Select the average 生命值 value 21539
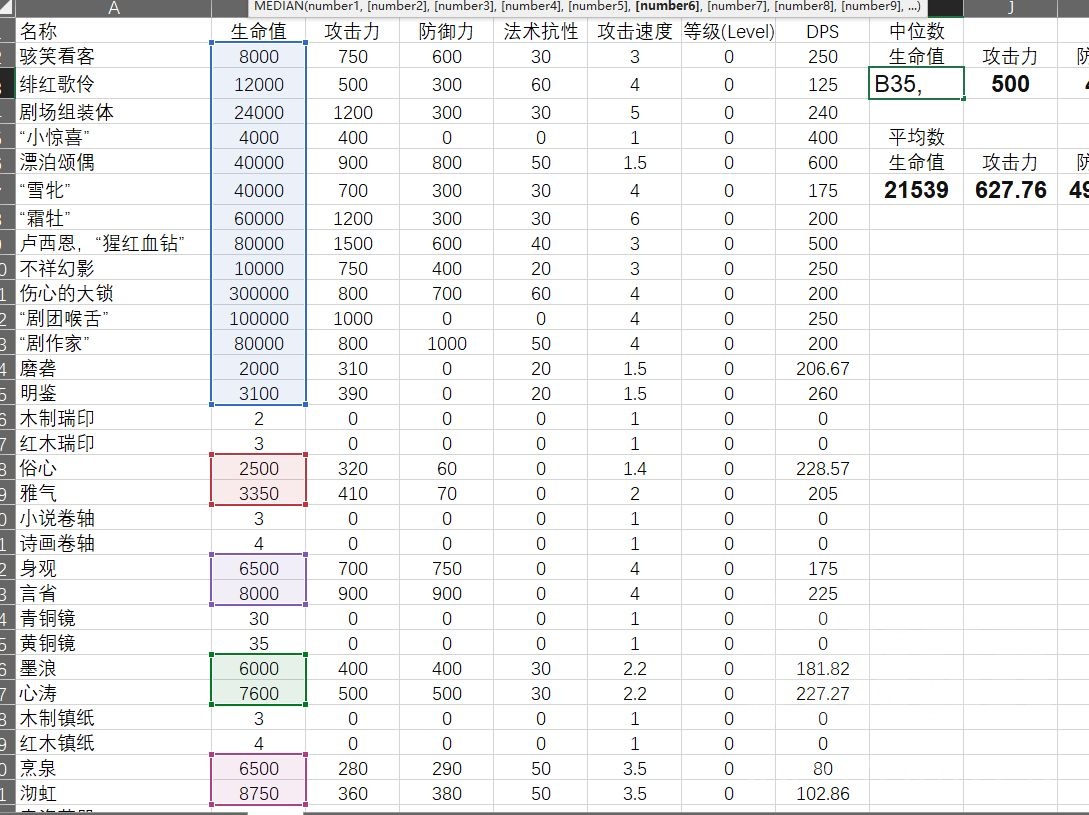 [x=916, y=190]
